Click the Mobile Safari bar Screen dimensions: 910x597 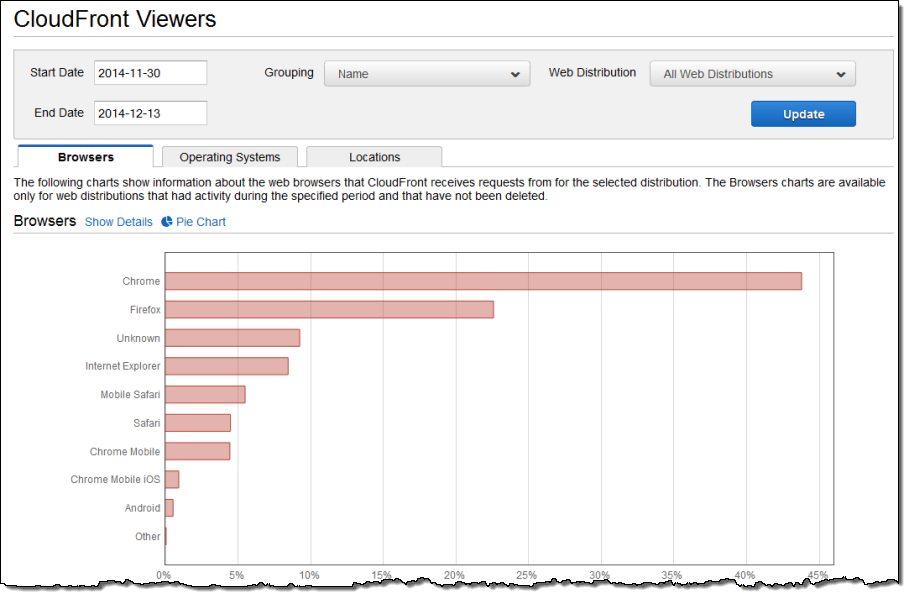(x=205, y=395)
